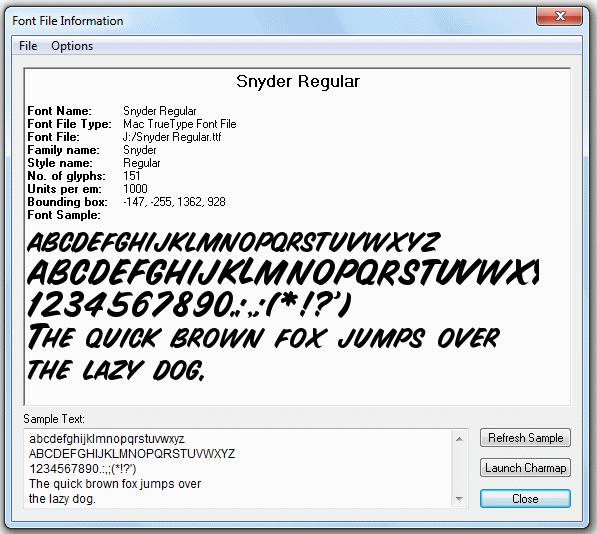Click inside the Sample Text input box
This screenshot has height=534, width=597.
238,469
